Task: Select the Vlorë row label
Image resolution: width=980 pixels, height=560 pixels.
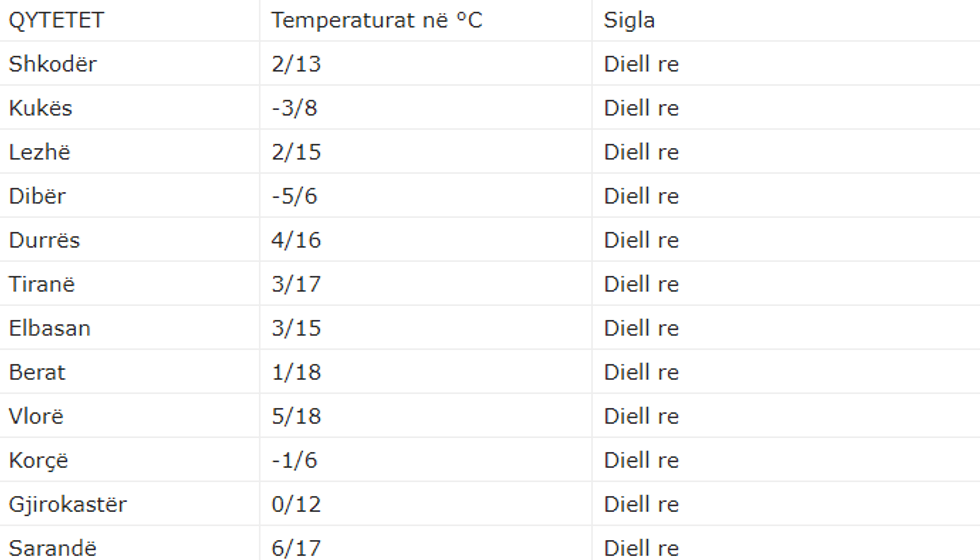Action: [36, 416]
